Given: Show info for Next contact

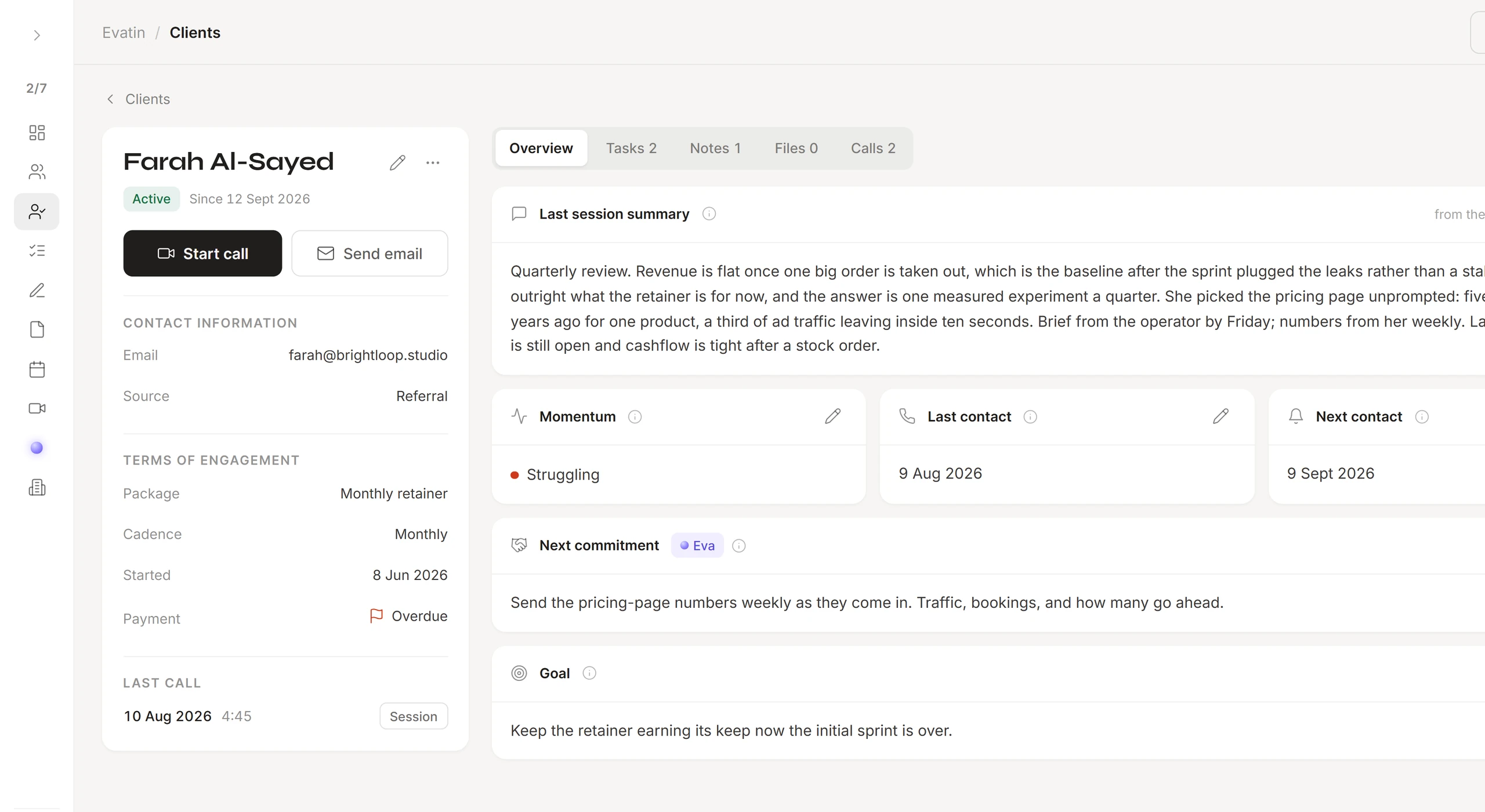Looking at the screenshot, I should click(x=1422, y=416).
